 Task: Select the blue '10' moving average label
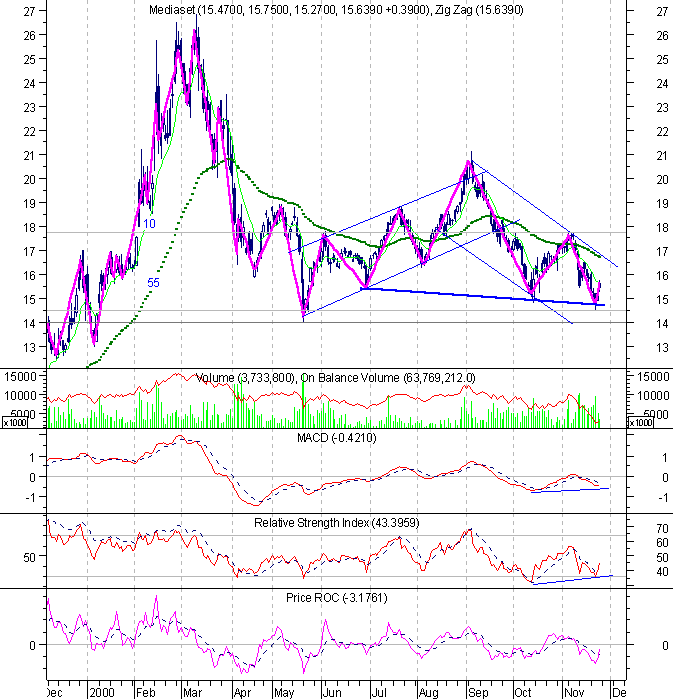point(149,224)
